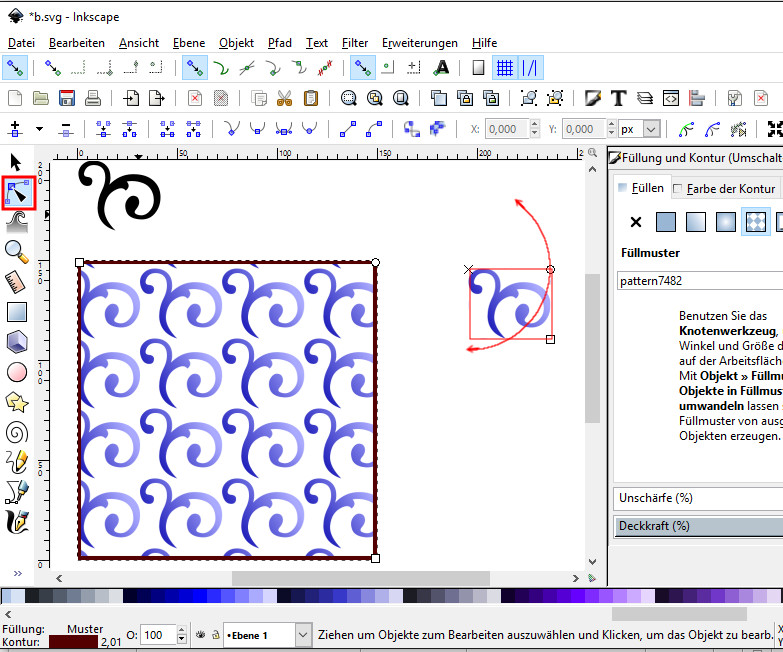Screen dimensions: 783x652
Task: Select the Node editing tool
Action: (18, 193)
